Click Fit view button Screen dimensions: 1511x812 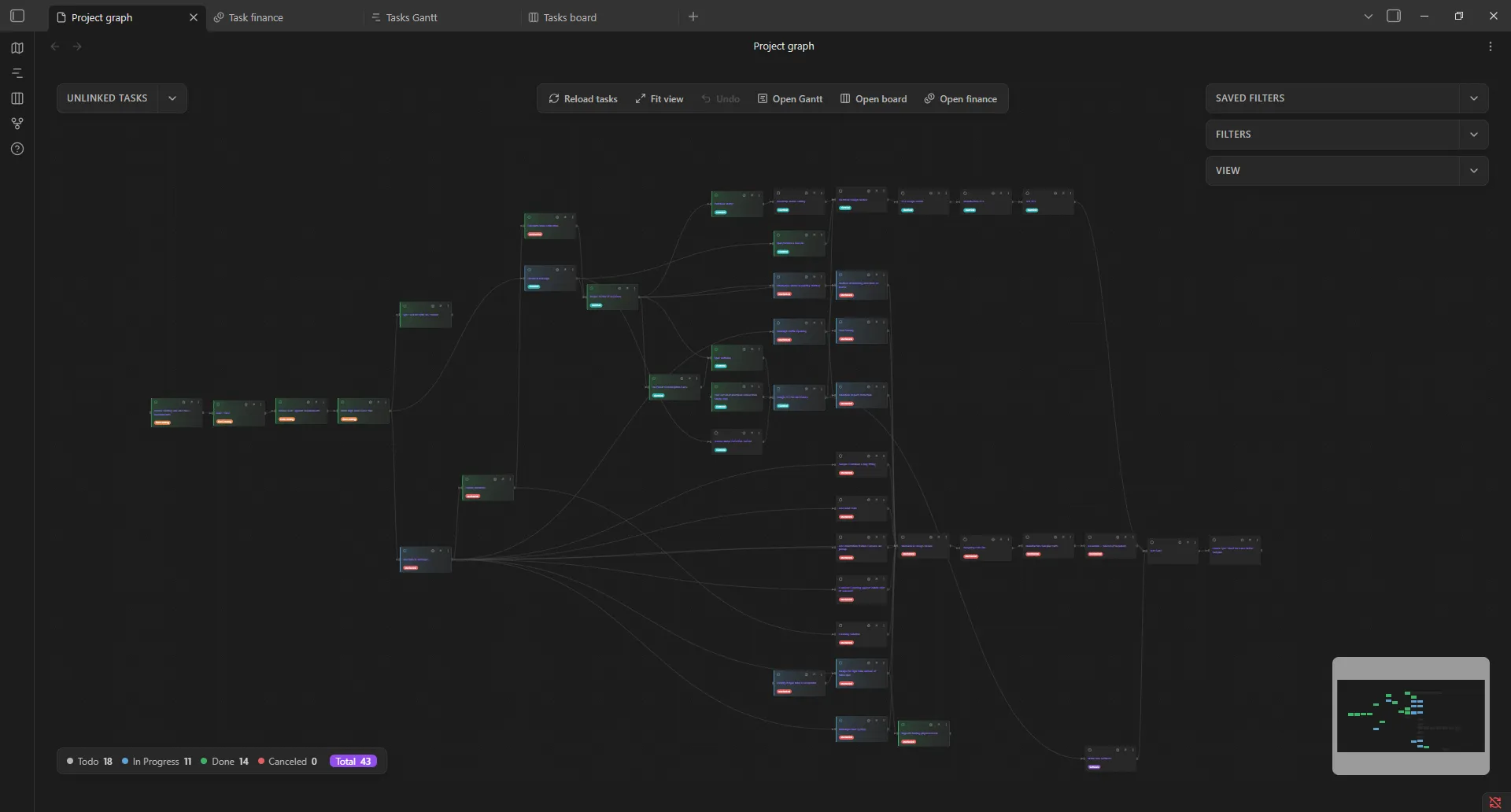tap(659, 99)
